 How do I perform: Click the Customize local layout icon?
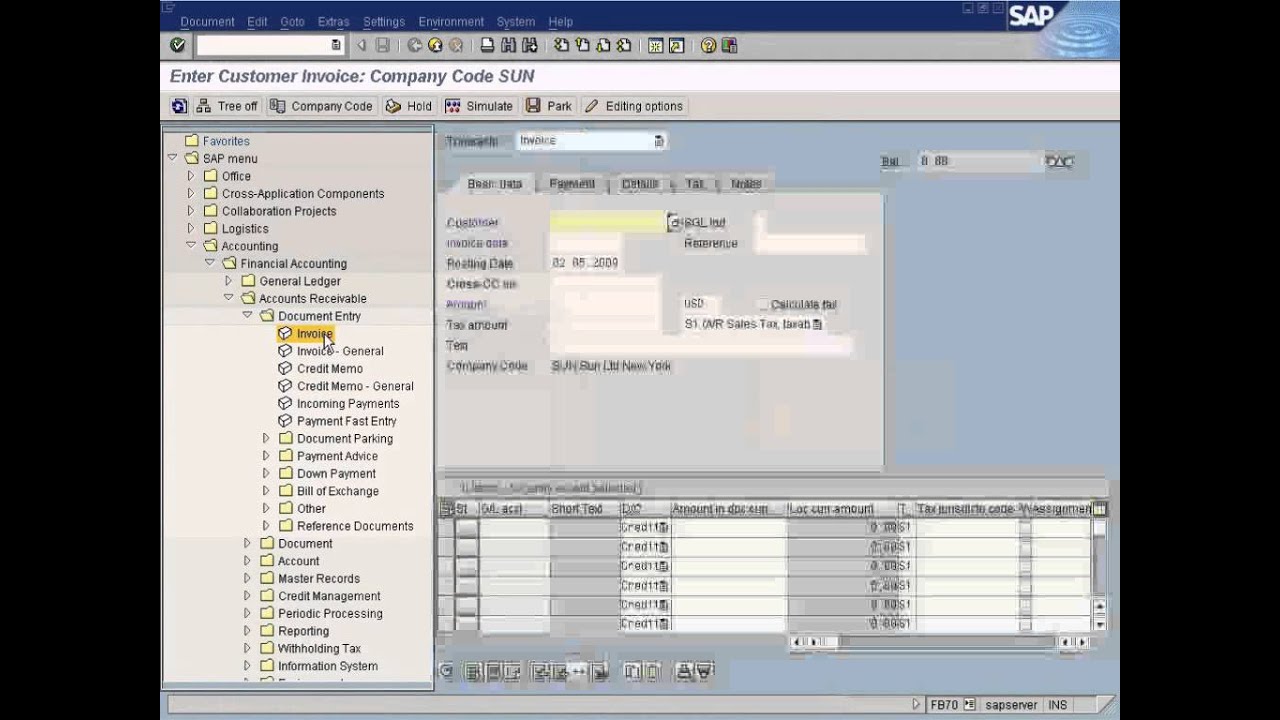[x=730, y=45]
